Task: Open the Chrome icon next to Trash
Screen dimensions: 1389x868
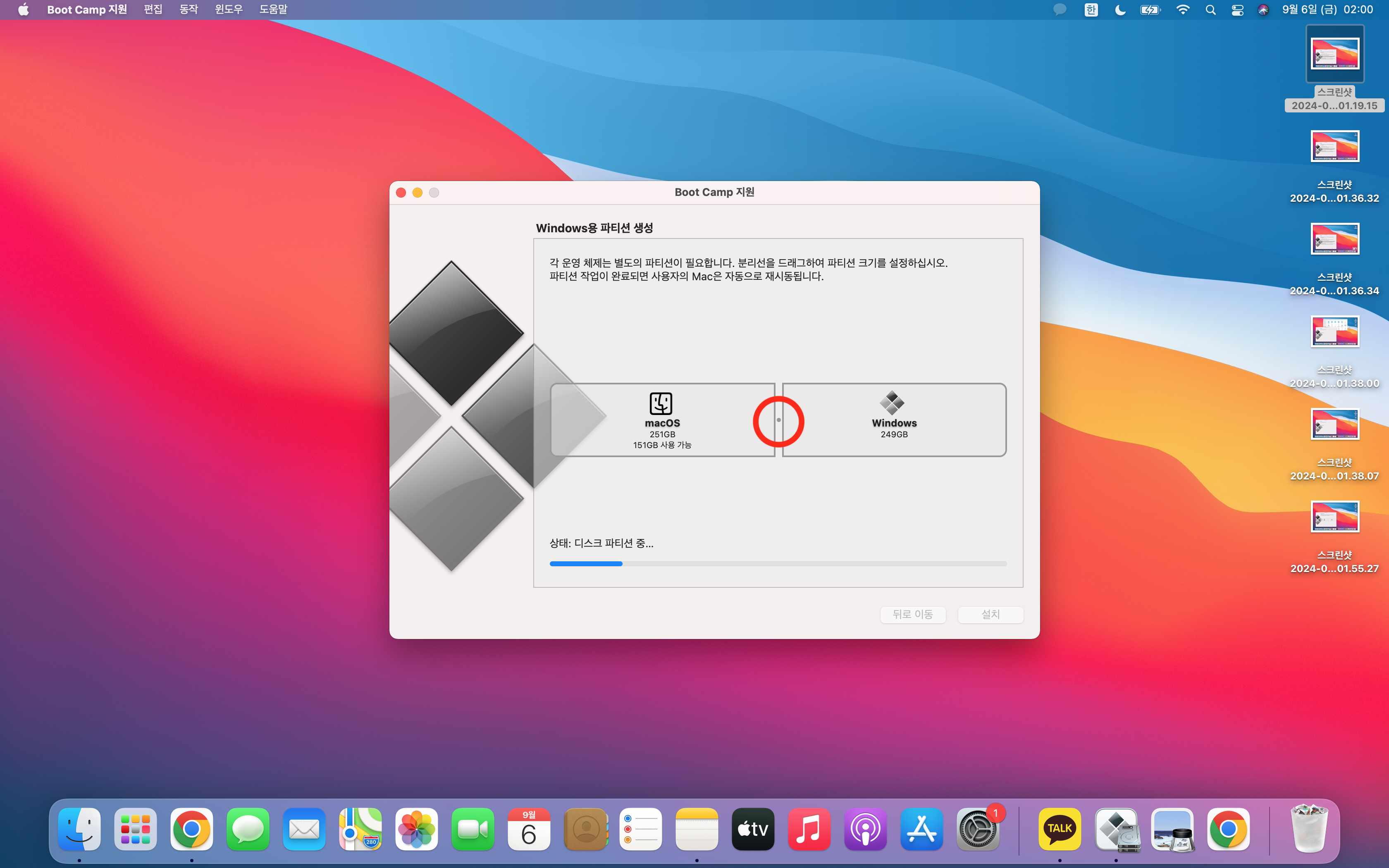Action: pyautogui.click(x=1228, y=829)
